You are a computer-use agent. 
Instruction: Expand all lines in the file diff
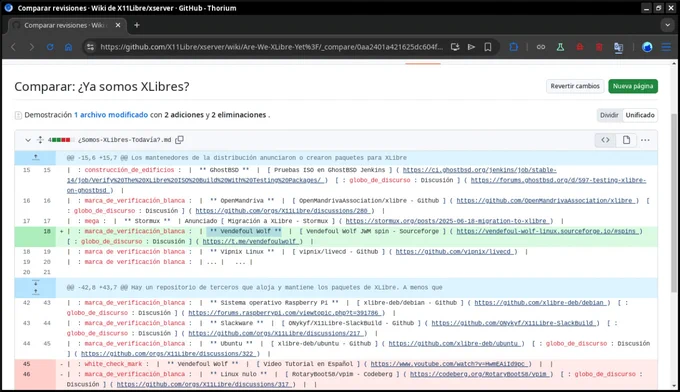click(40, 140)
